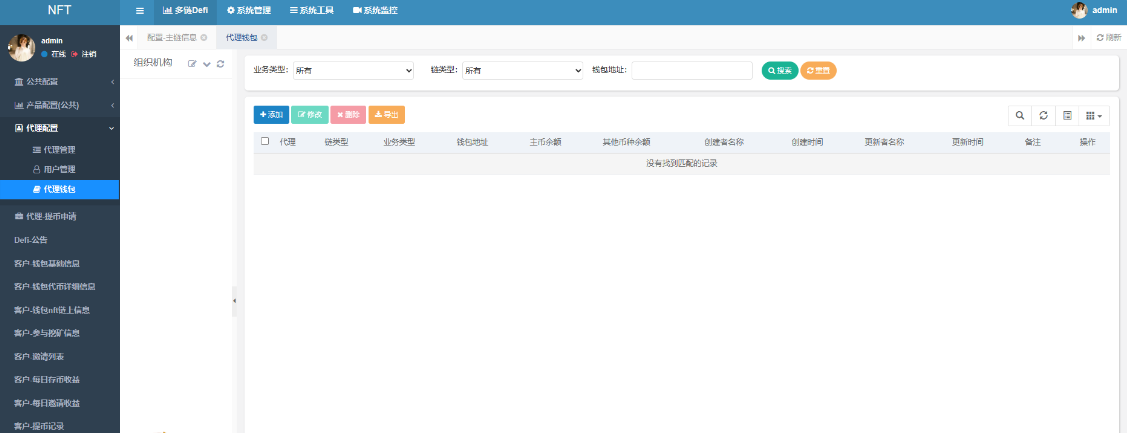
Task: Select 用户管理 in the sidebar
Action: tap(60, 169)
